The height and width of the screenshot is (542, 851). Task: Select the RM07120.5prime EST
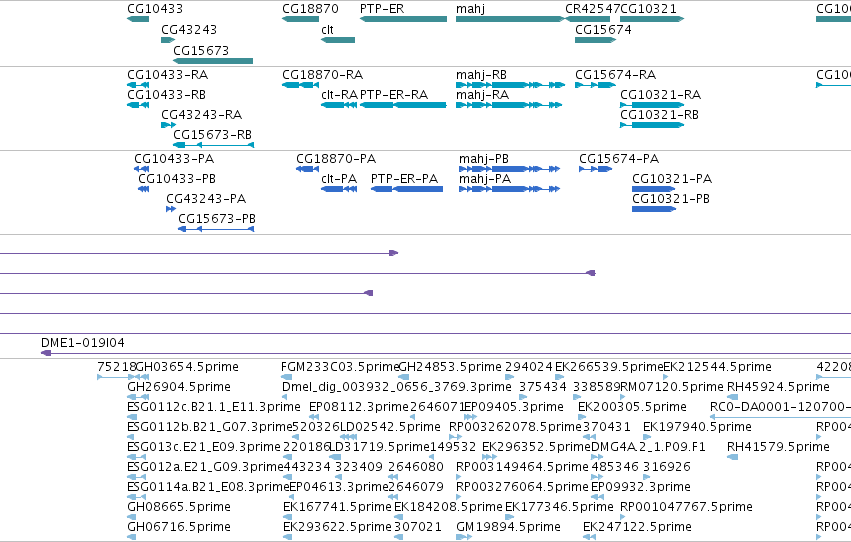point(624,397)
